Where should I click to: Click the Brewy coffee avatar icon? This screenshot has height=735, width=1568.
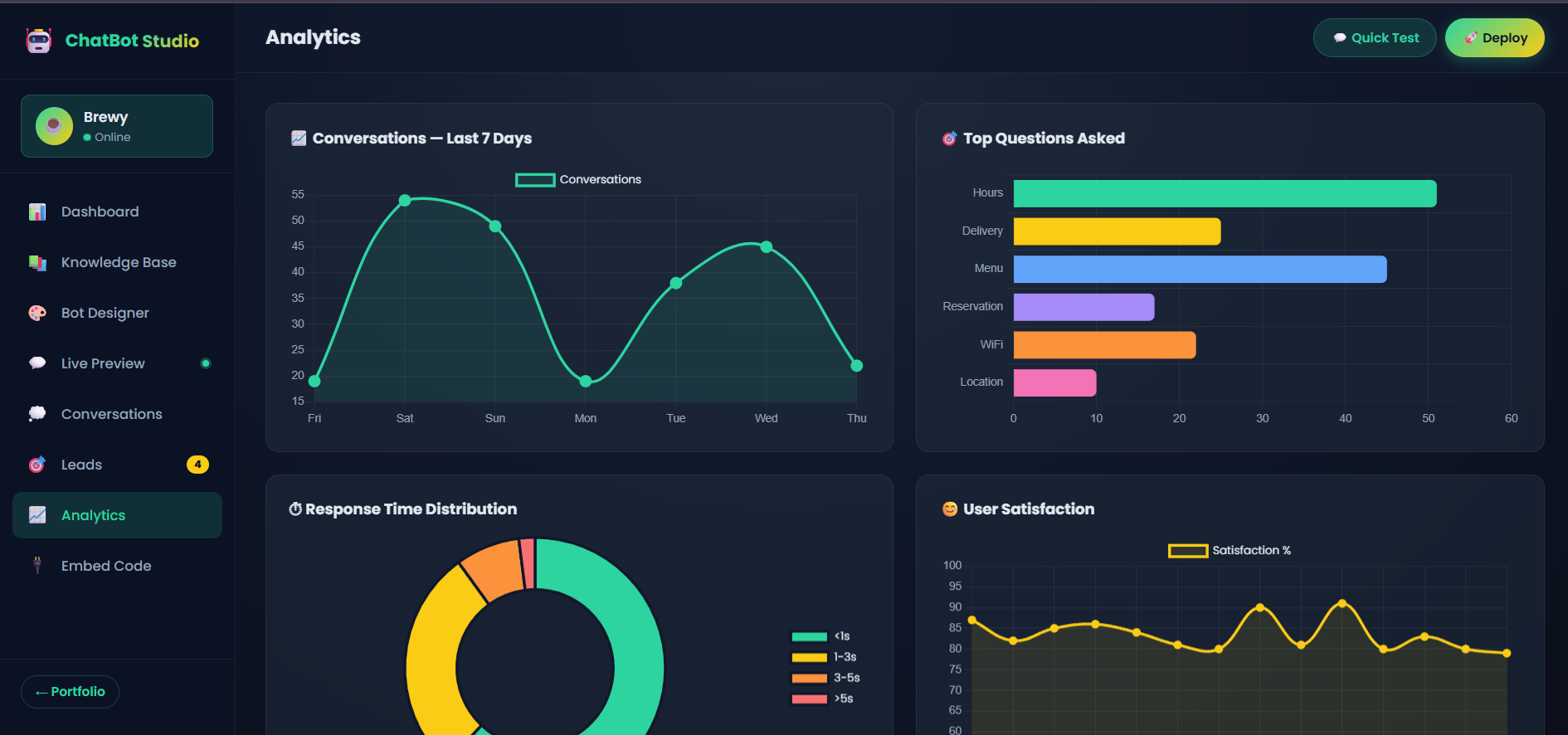tap(54, 126)
